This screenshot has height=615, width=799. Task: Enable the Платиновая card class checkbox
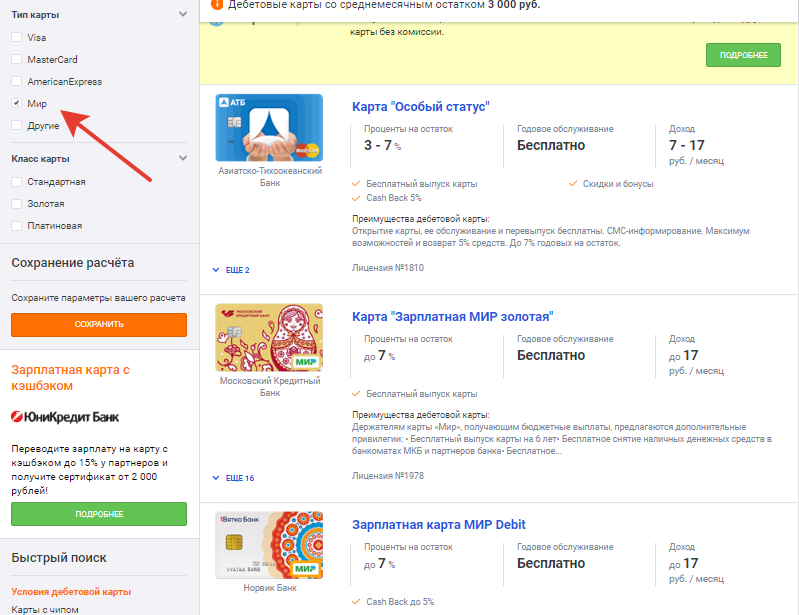pos(16,225)
